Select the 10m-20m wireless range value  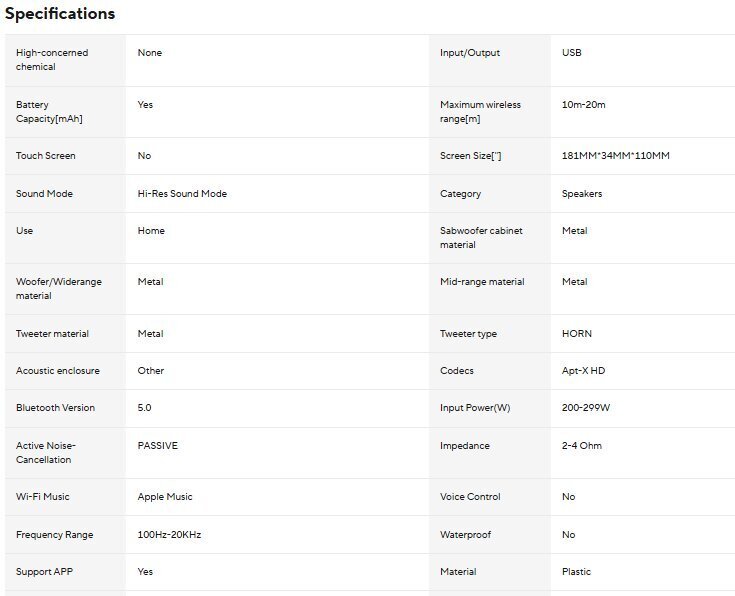(x=583, y=105)
